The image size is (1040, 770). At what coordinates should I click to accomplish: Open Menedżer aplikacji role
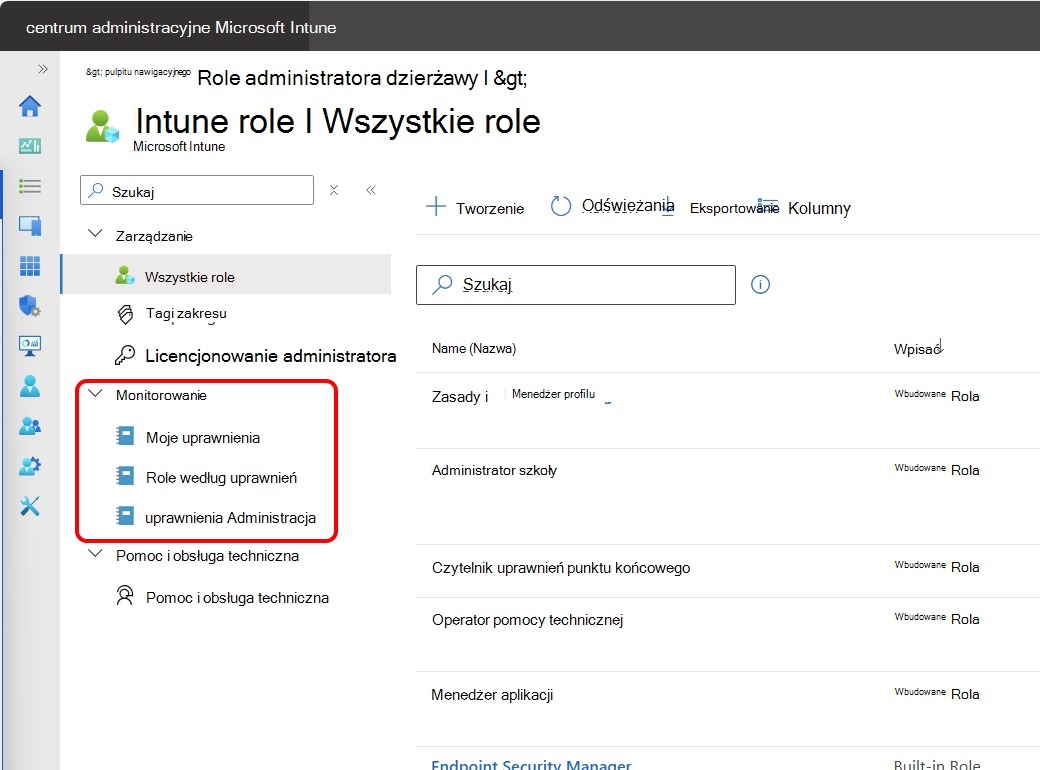pyautogui.click(x=492, y=694)
